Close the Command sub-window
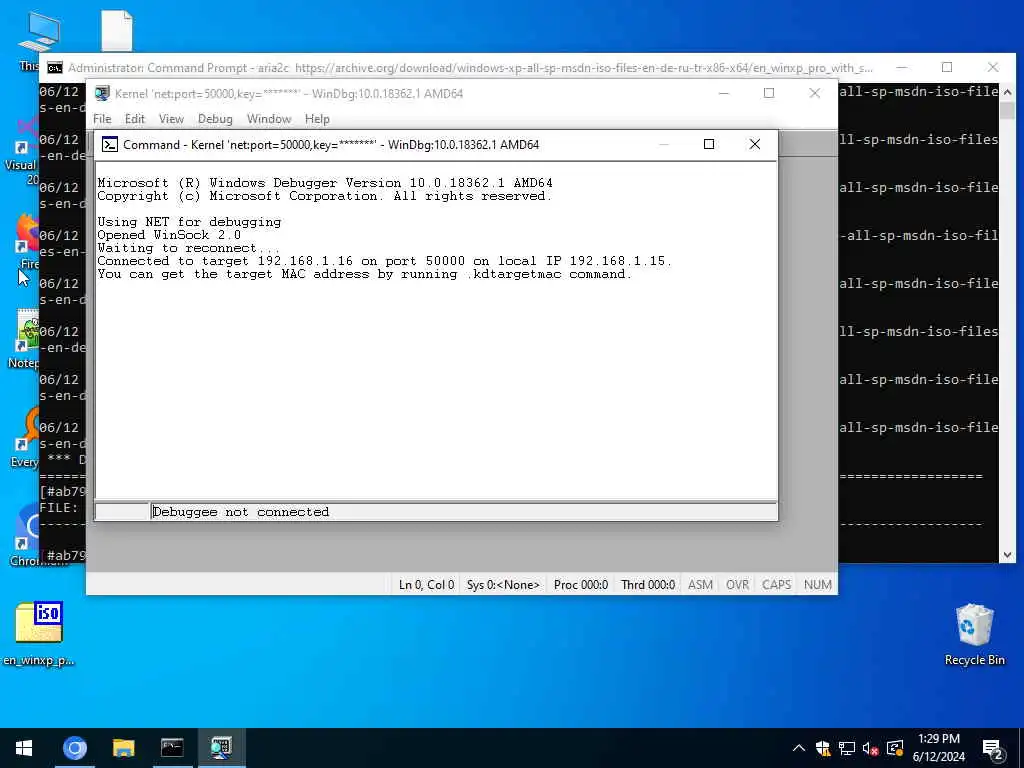The width and height of the screenshot is (1024, 768). click(x=754, y=144)
